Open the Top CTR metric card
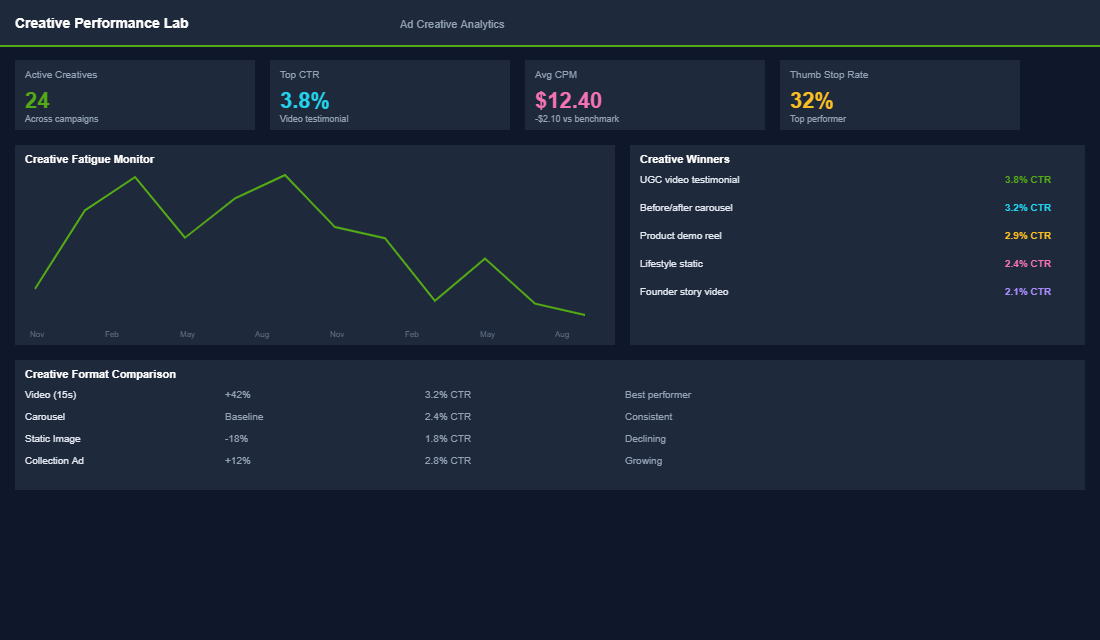 click(x=389, y=95)
